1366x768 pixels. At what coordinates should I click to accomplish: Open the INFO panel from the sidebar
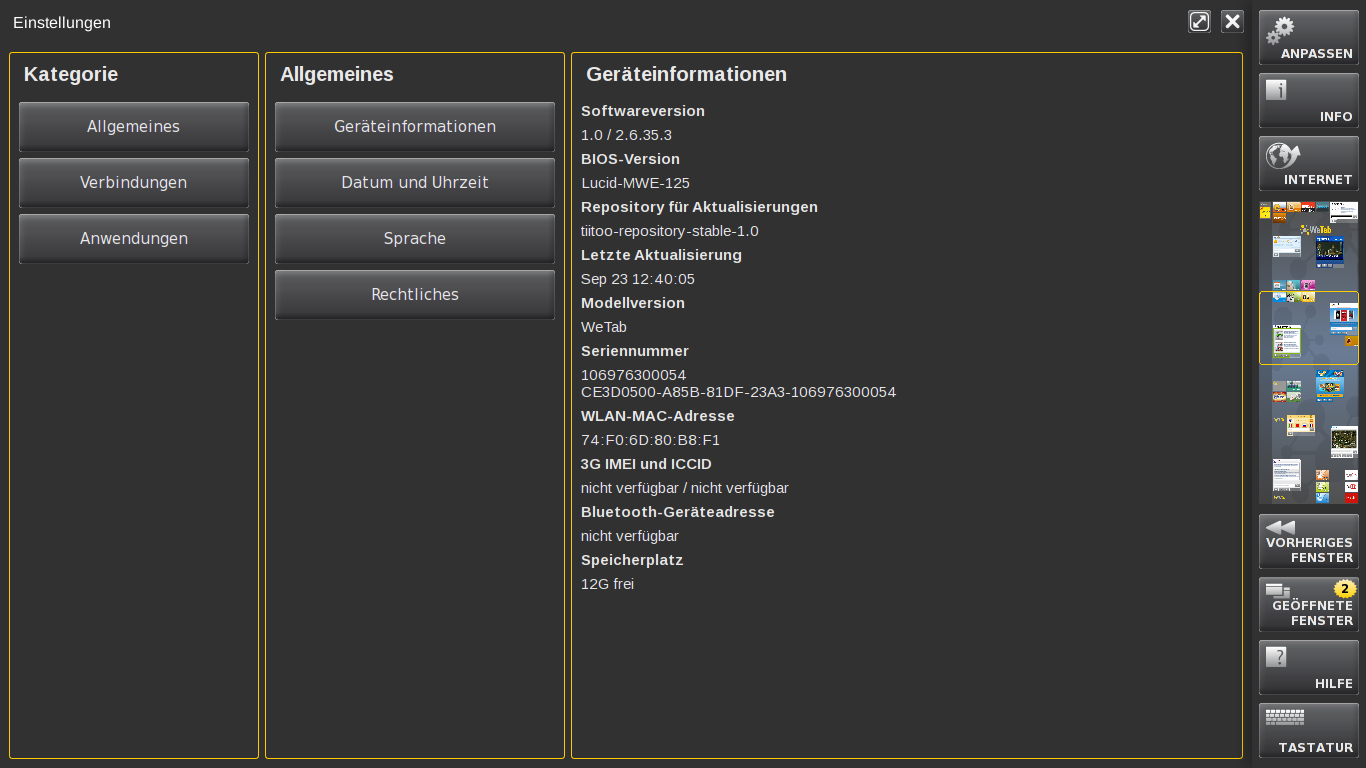1308,100
